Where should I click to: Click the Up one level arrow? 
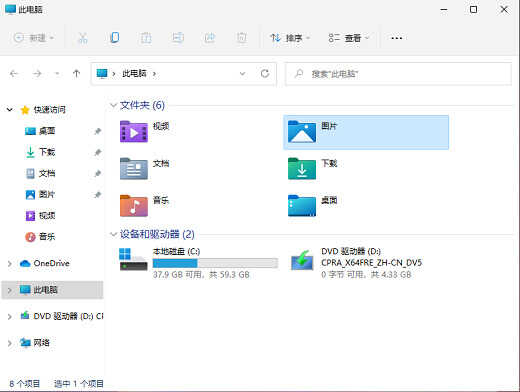click(76, 74)
